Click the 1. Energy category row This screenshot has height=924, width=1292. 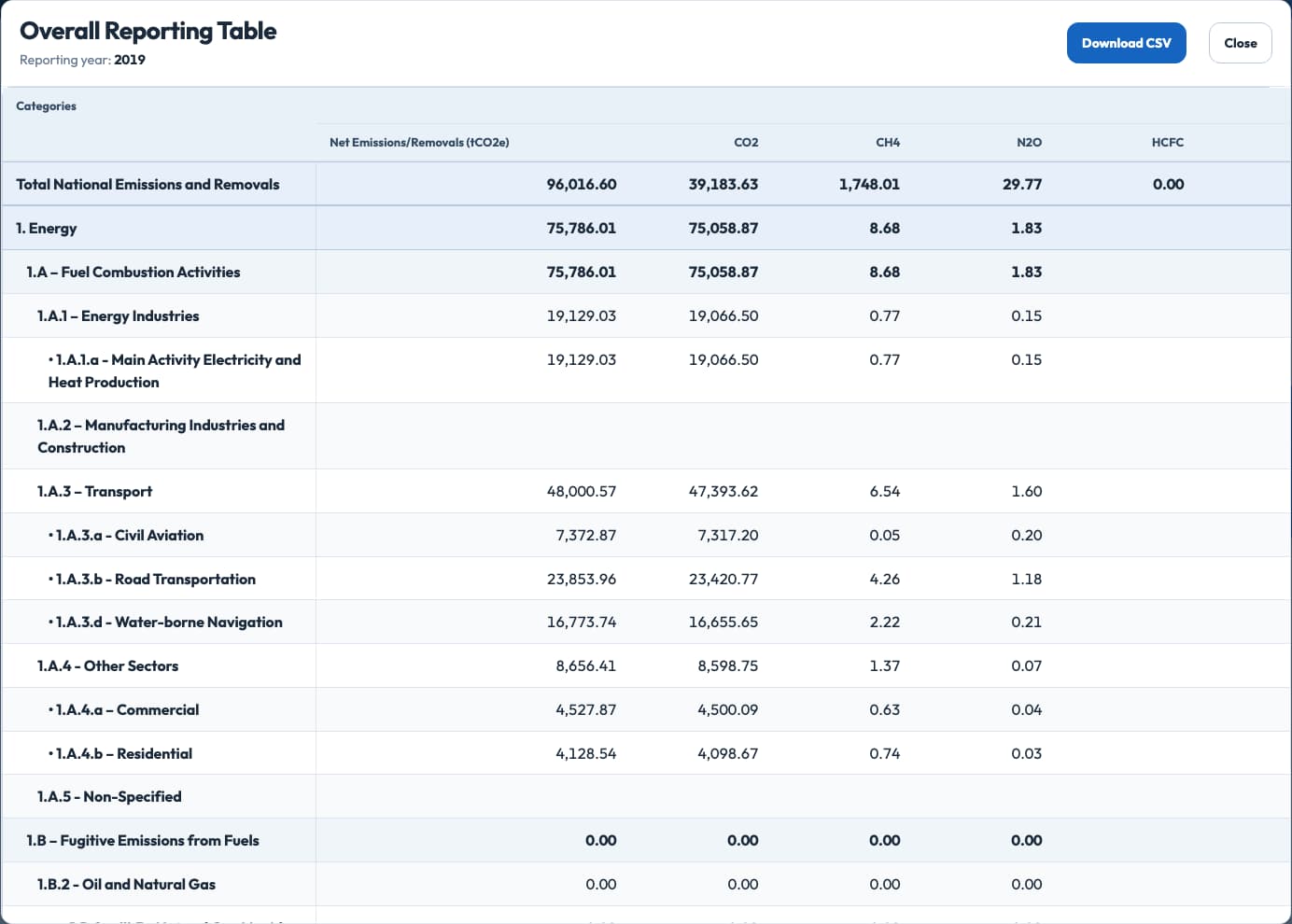point(646,228)
